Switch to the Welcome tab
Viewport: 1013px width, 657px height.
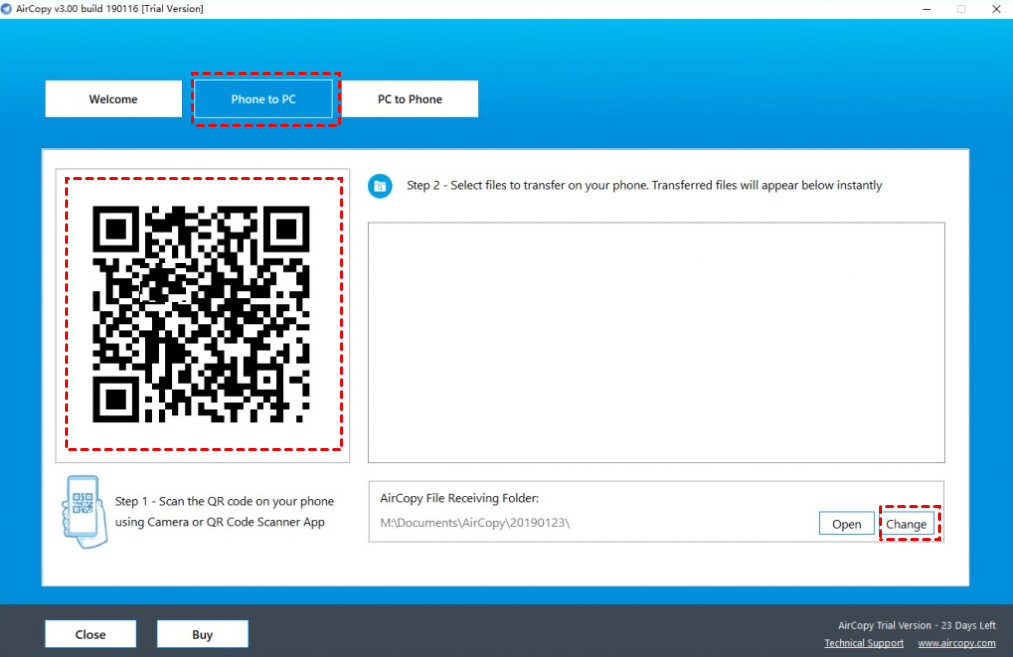pyautogui.click(x=113, y=99)
